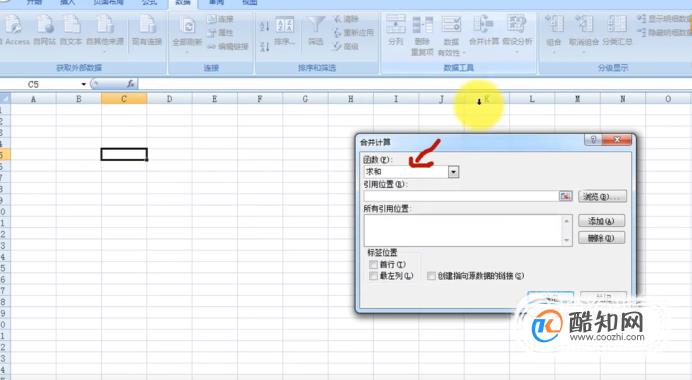Open What-If Analysis (假设分析) menu
This screenshot has height=380, width=692.
pyautogui.click(x=517, y=33)
